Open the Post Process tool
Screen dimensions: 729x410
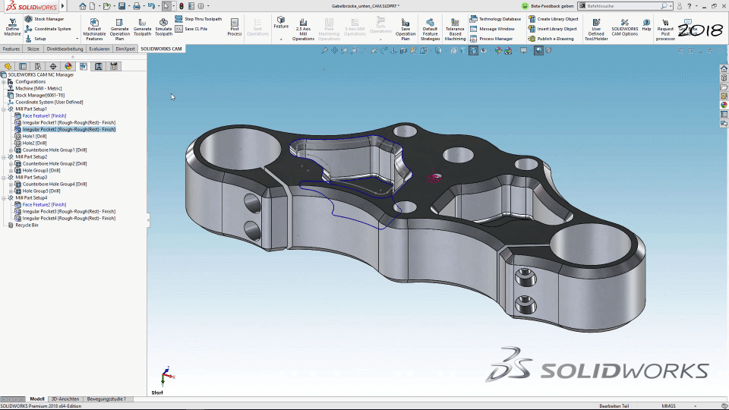[x=234, y=27]
